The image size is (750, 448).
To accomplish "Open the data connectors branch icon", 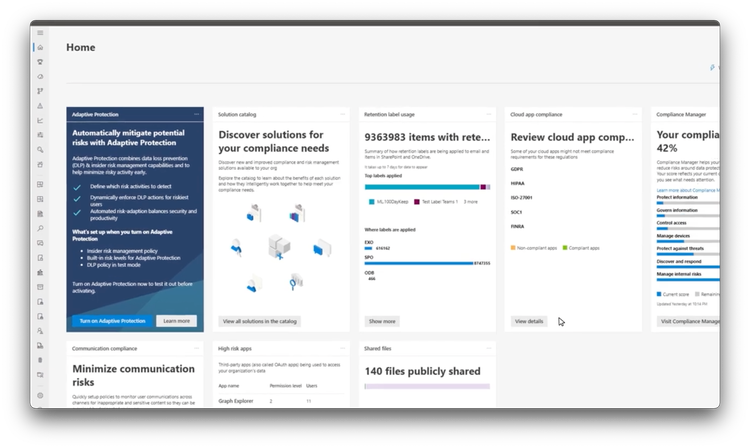I will click(x=40, y=91).
